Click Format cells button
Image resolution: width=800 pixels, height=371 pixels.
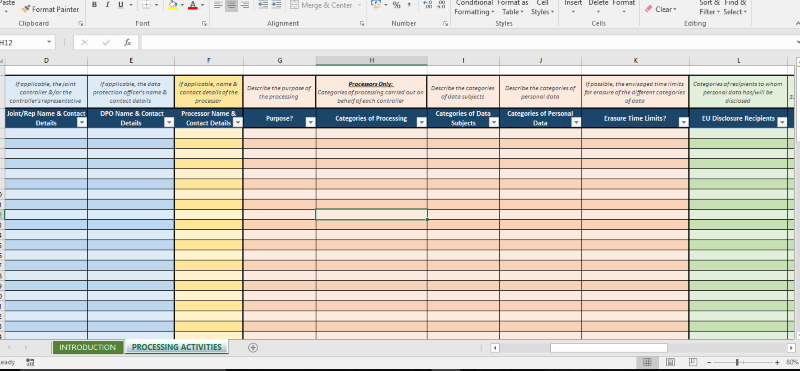(x=623, y=6)
